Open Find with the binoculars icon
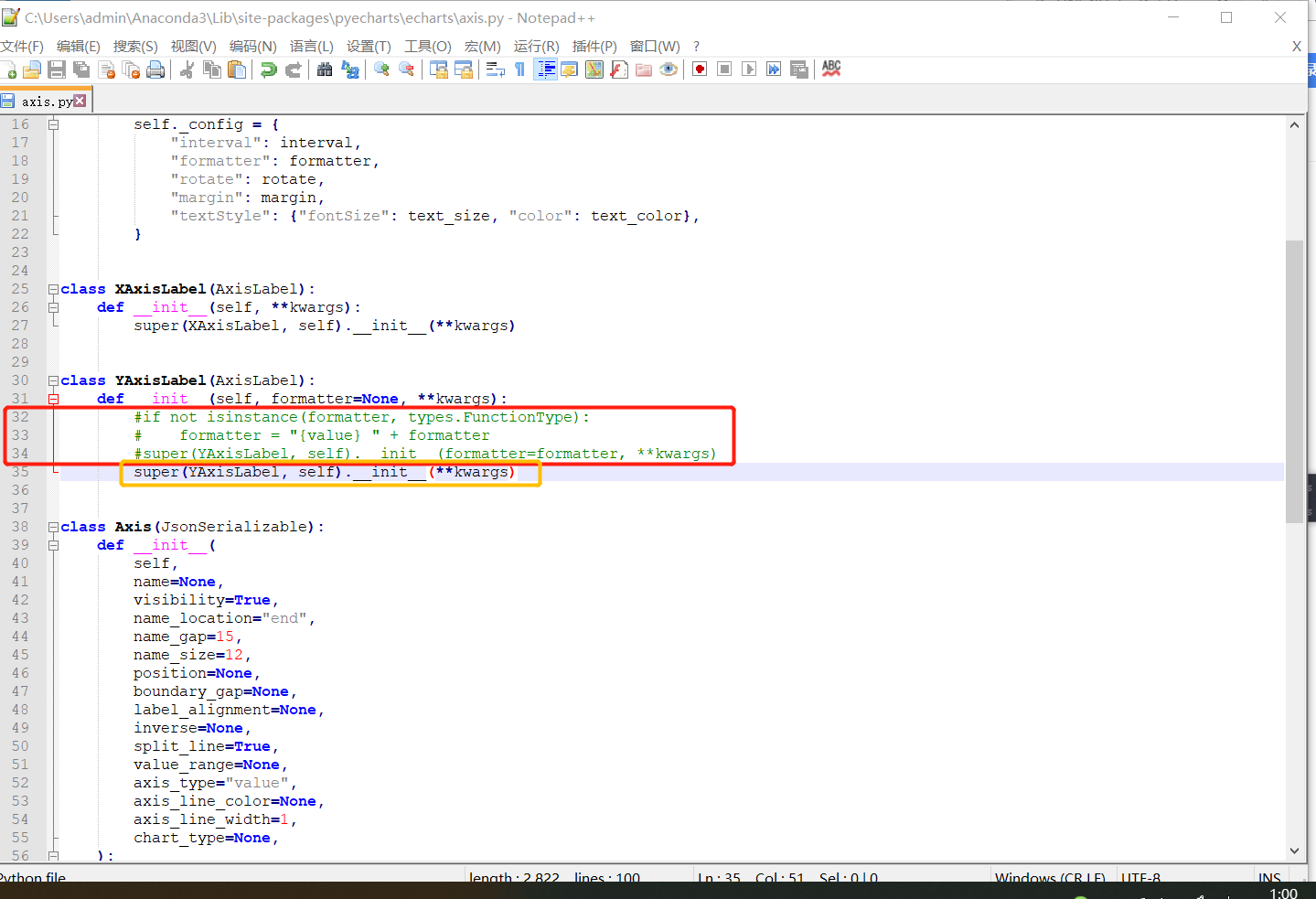The image size is (1316, 899). click(325, 70)
